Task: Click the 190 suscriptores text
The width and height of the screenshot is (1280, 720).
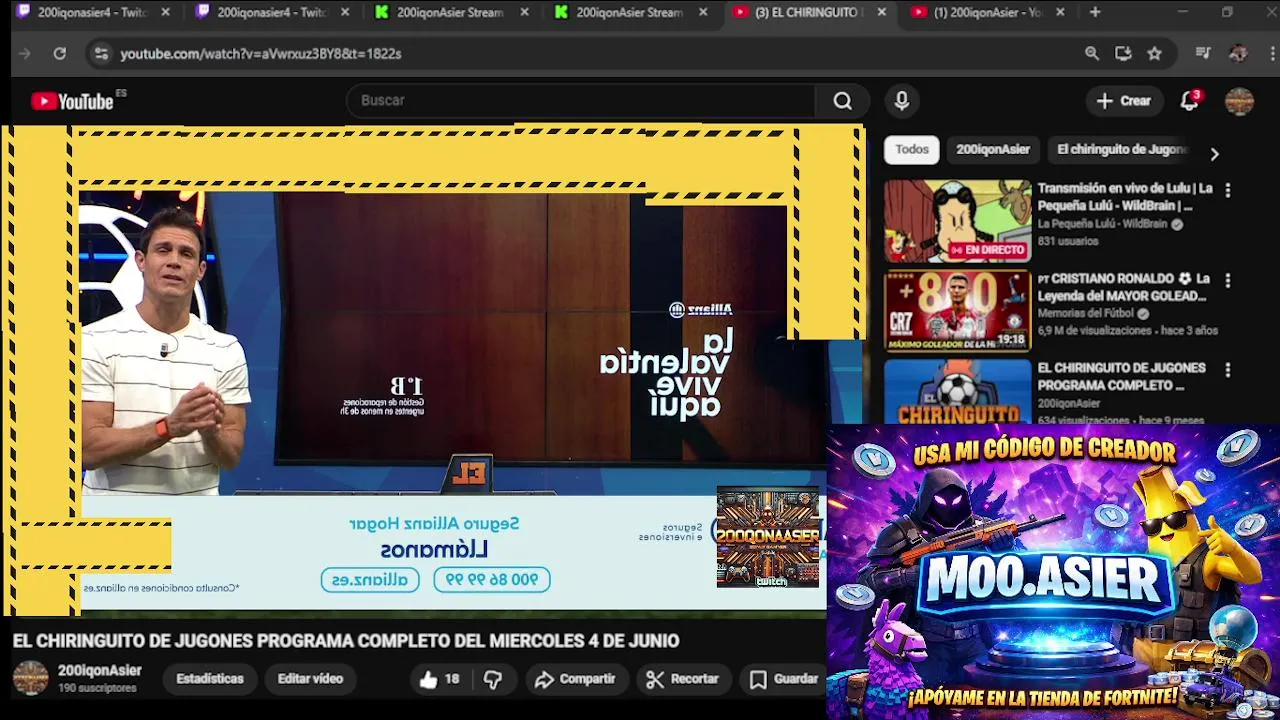Action: point(97,689)
